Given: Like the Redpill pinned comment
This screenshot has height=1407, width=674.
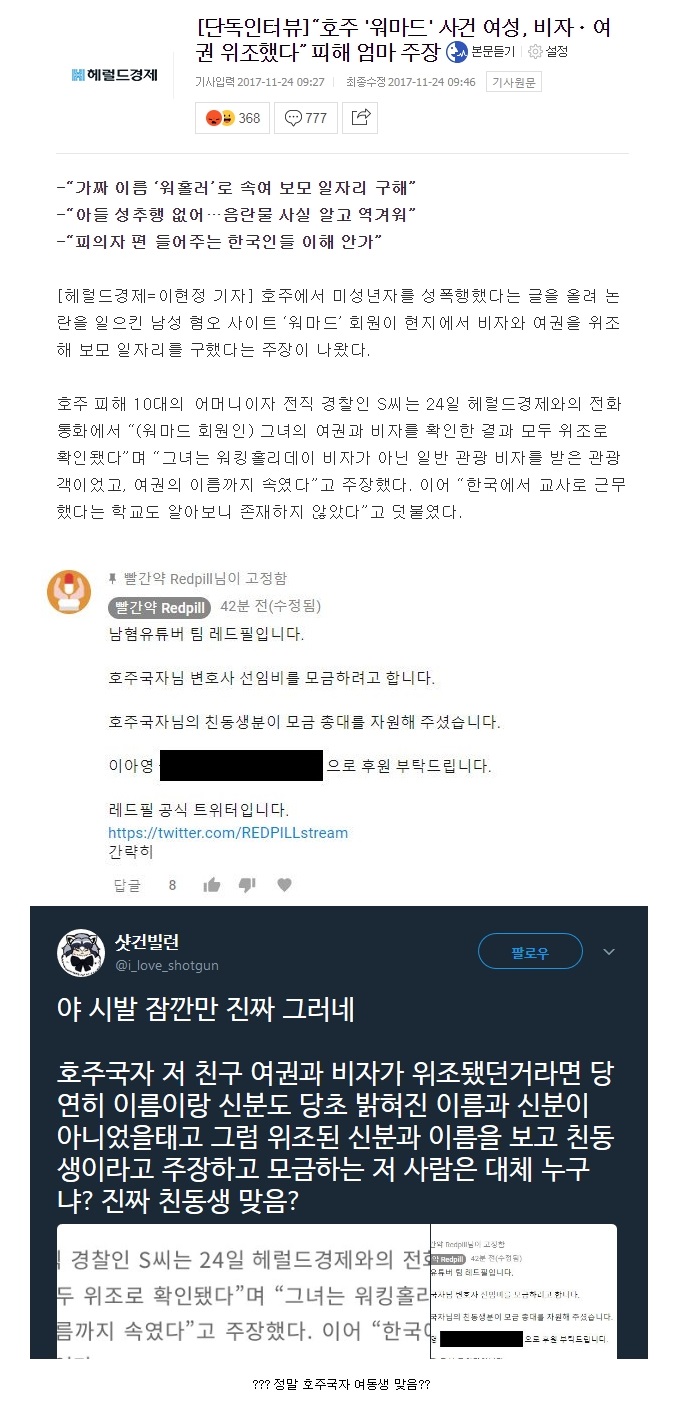Looking at the screenshot, I should point(212,885).
